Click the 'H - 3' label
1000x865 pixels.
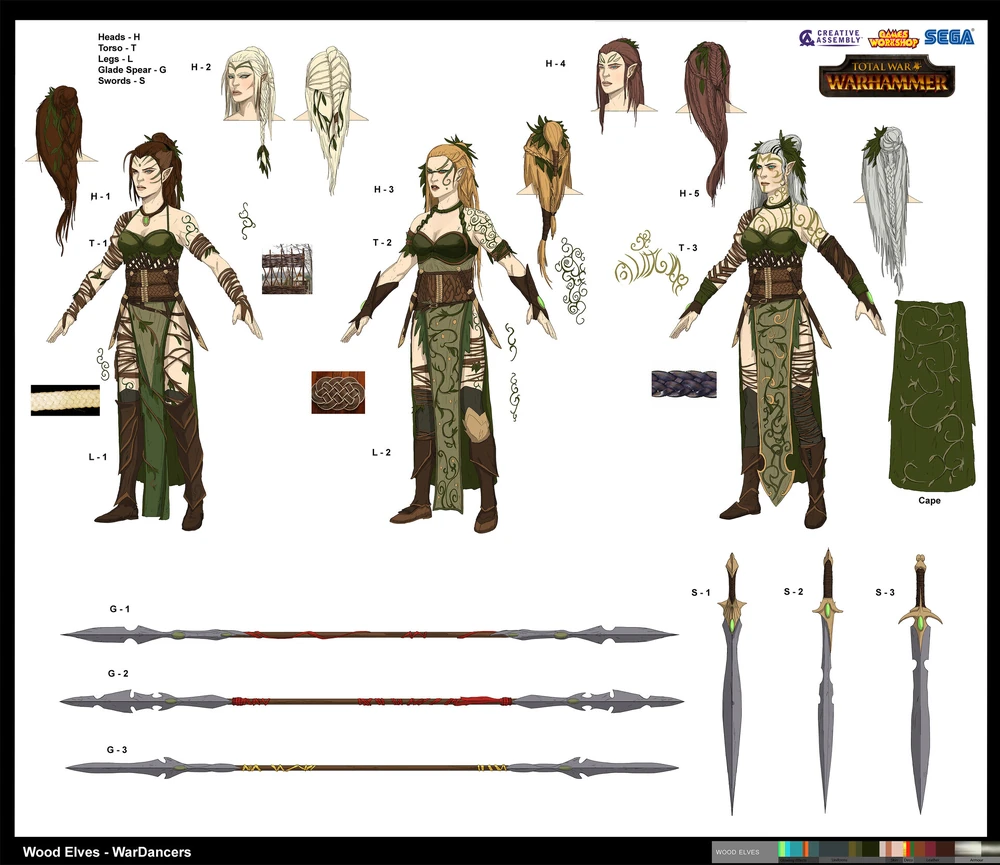[x=384, y=189]
